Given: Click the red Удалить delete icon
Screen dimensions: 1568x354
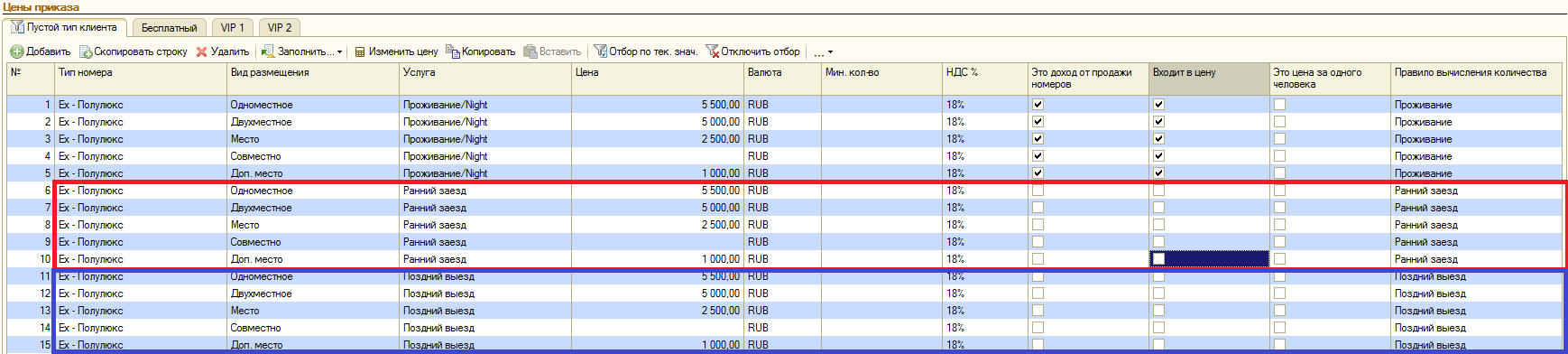Looking at the screenshot, I should [202, 52].
